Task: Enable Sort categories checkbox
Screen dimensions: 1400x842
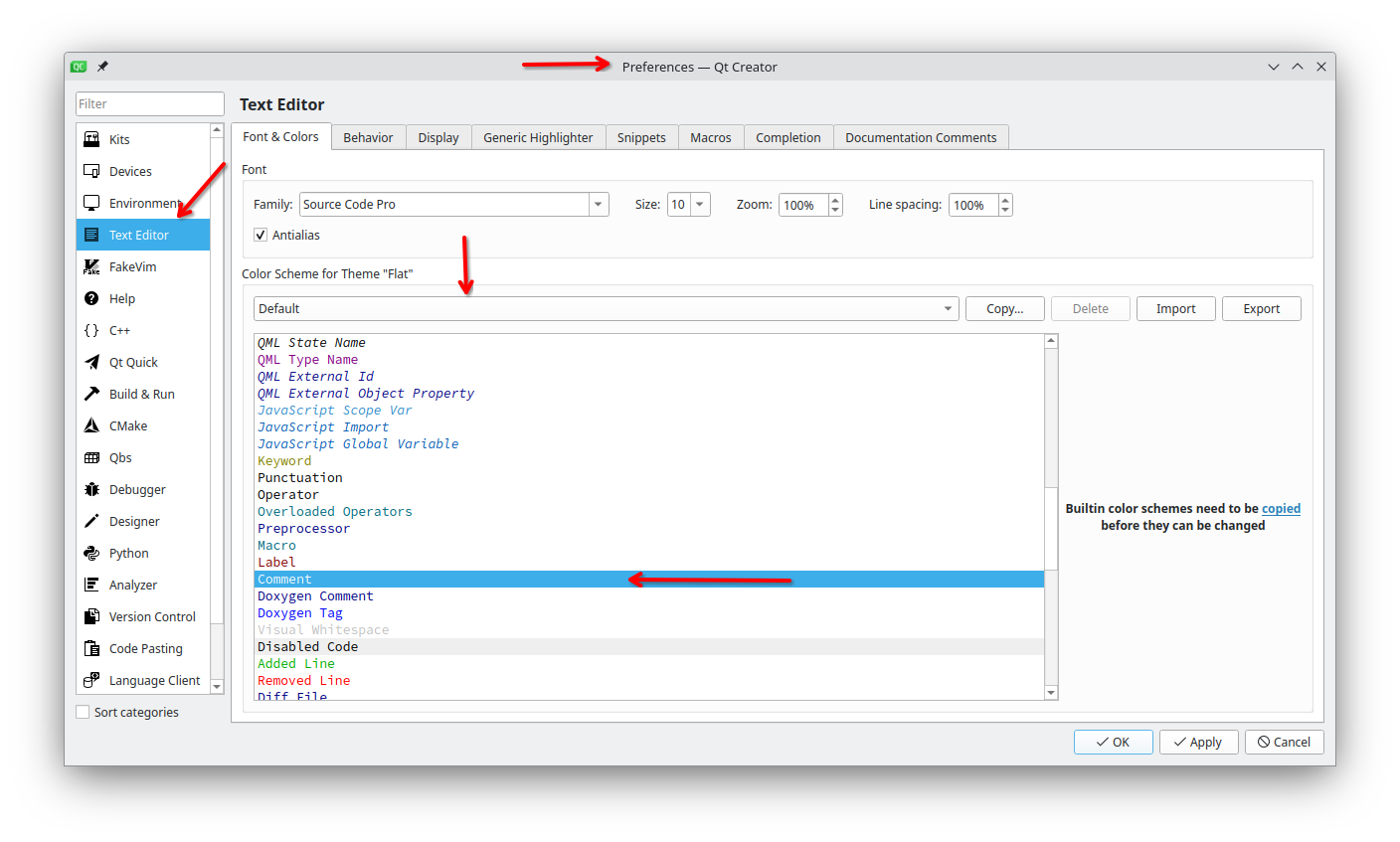Action: click(83, 712)
